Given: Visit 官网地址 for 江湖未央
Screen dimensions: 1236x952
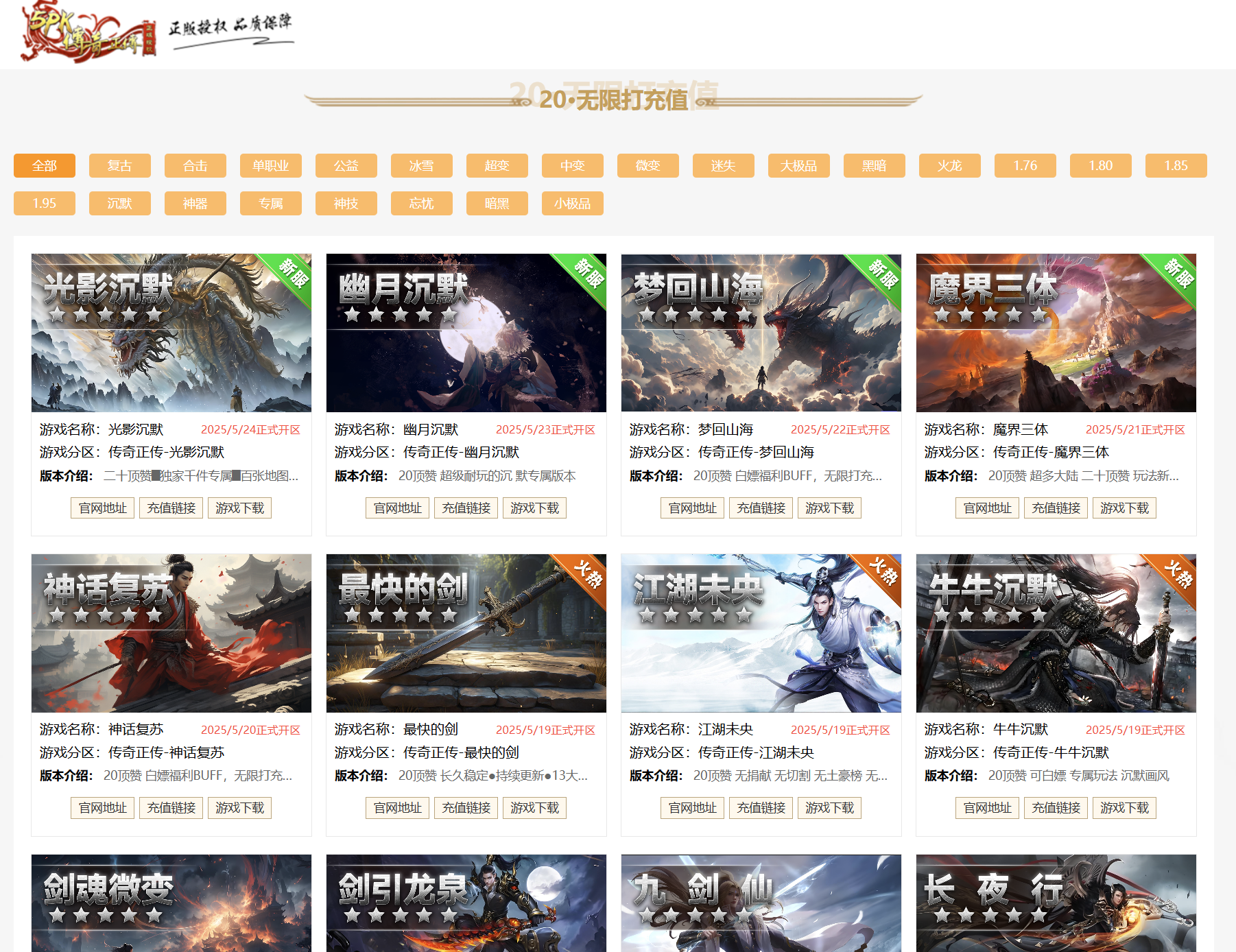Looking at the screenshot, I should coord(693,808).
